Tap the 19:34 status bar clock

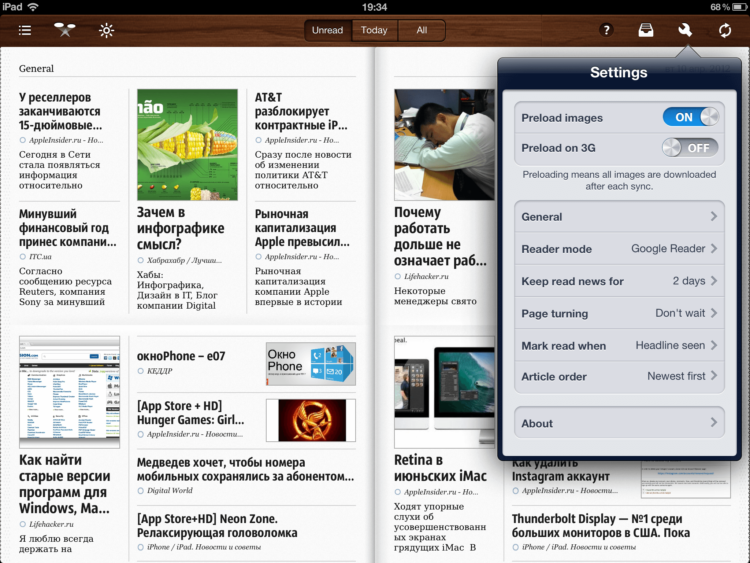coord(375,7)
